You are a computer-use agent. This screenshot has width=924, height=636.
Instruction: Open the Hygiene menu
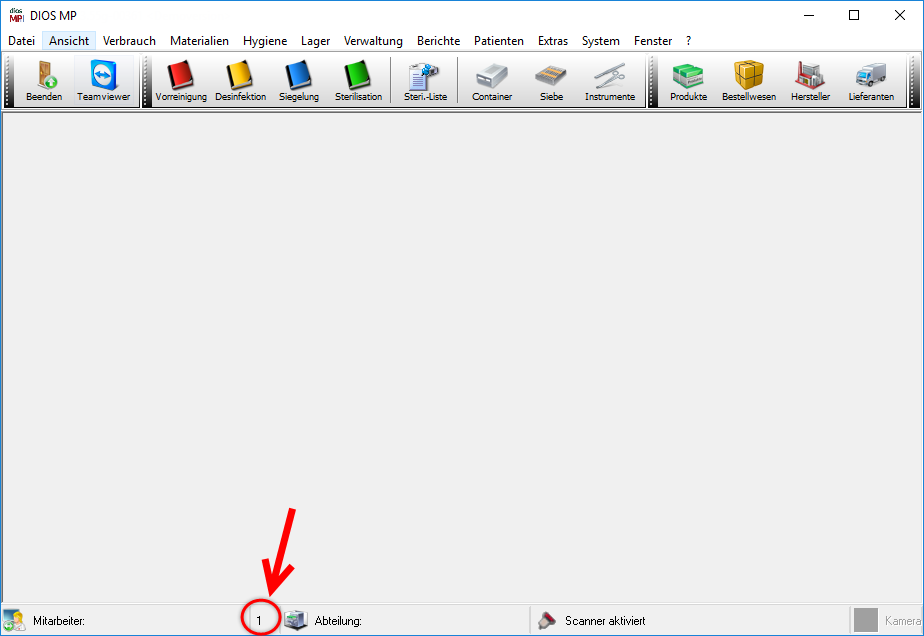point(265,41)
